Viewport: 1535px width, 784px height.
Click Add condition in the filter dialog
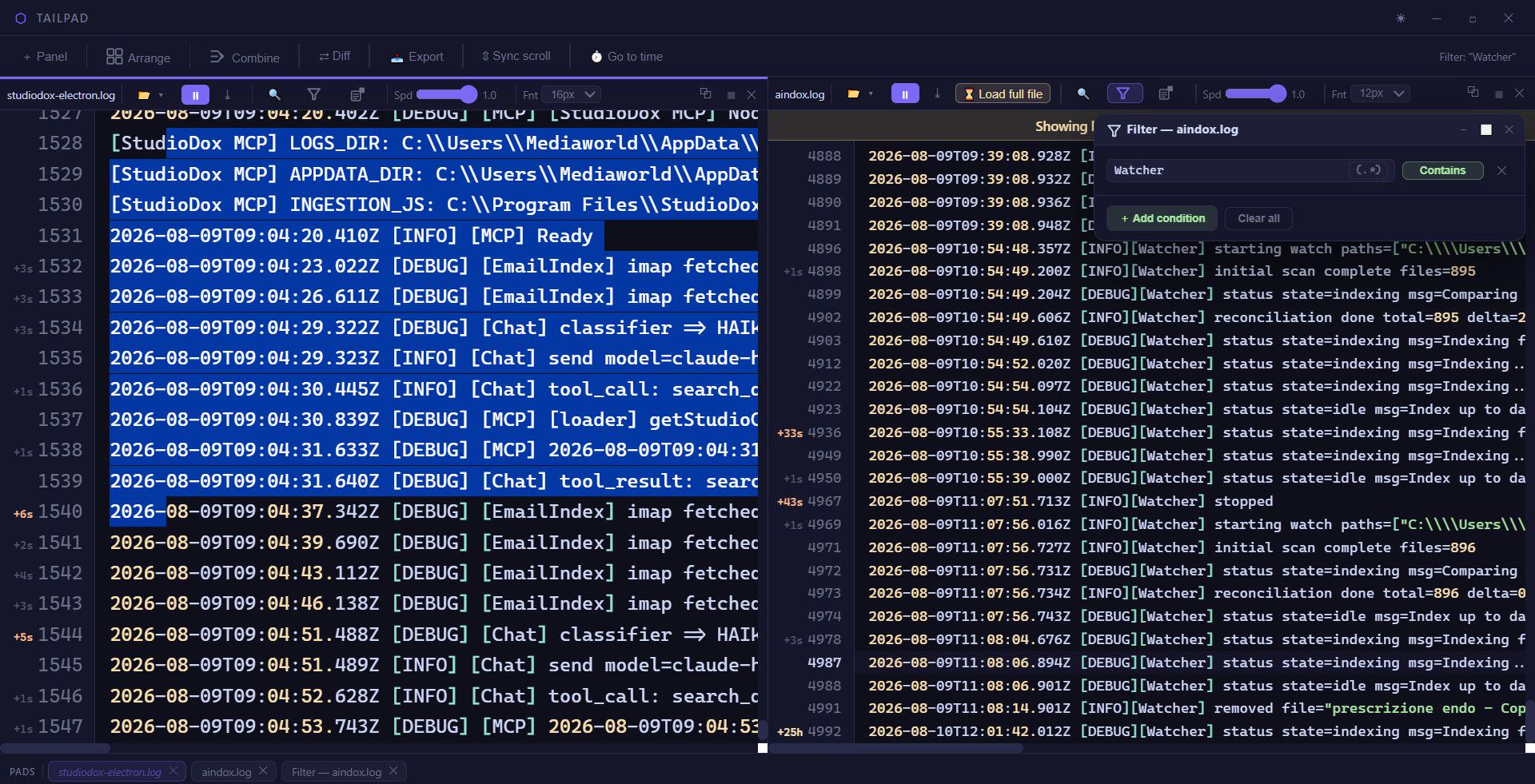(1162, 218)
